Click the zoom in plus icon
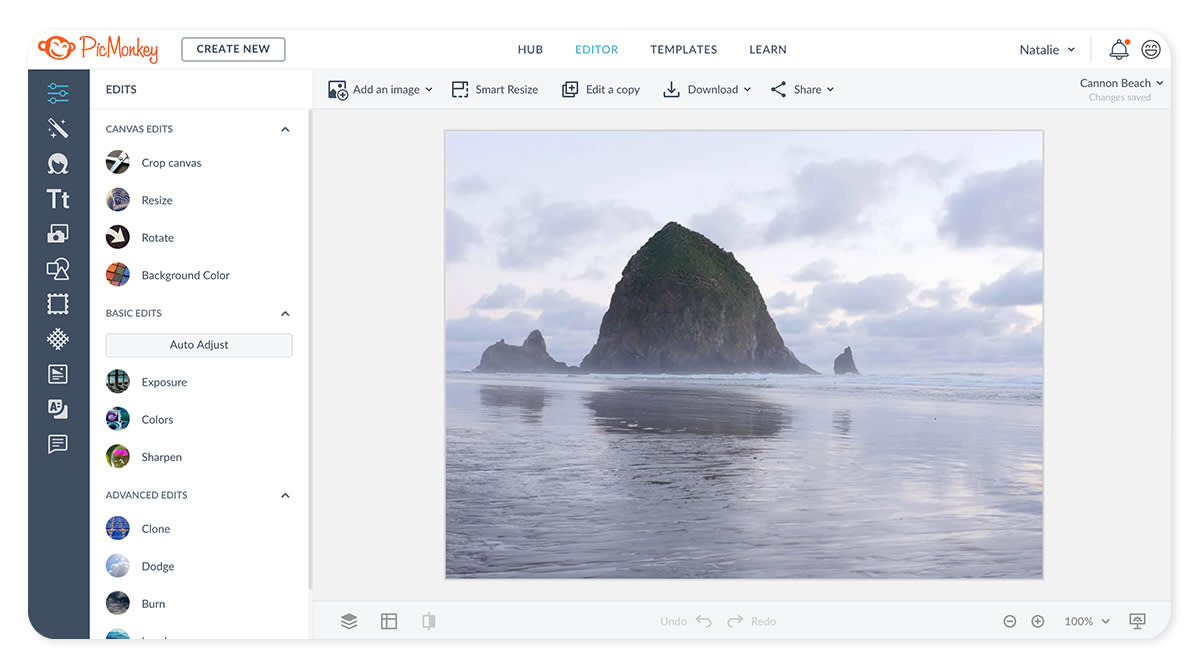Image resolution: width=1200 pixels, height=669 pixels. coord(1038,621)
